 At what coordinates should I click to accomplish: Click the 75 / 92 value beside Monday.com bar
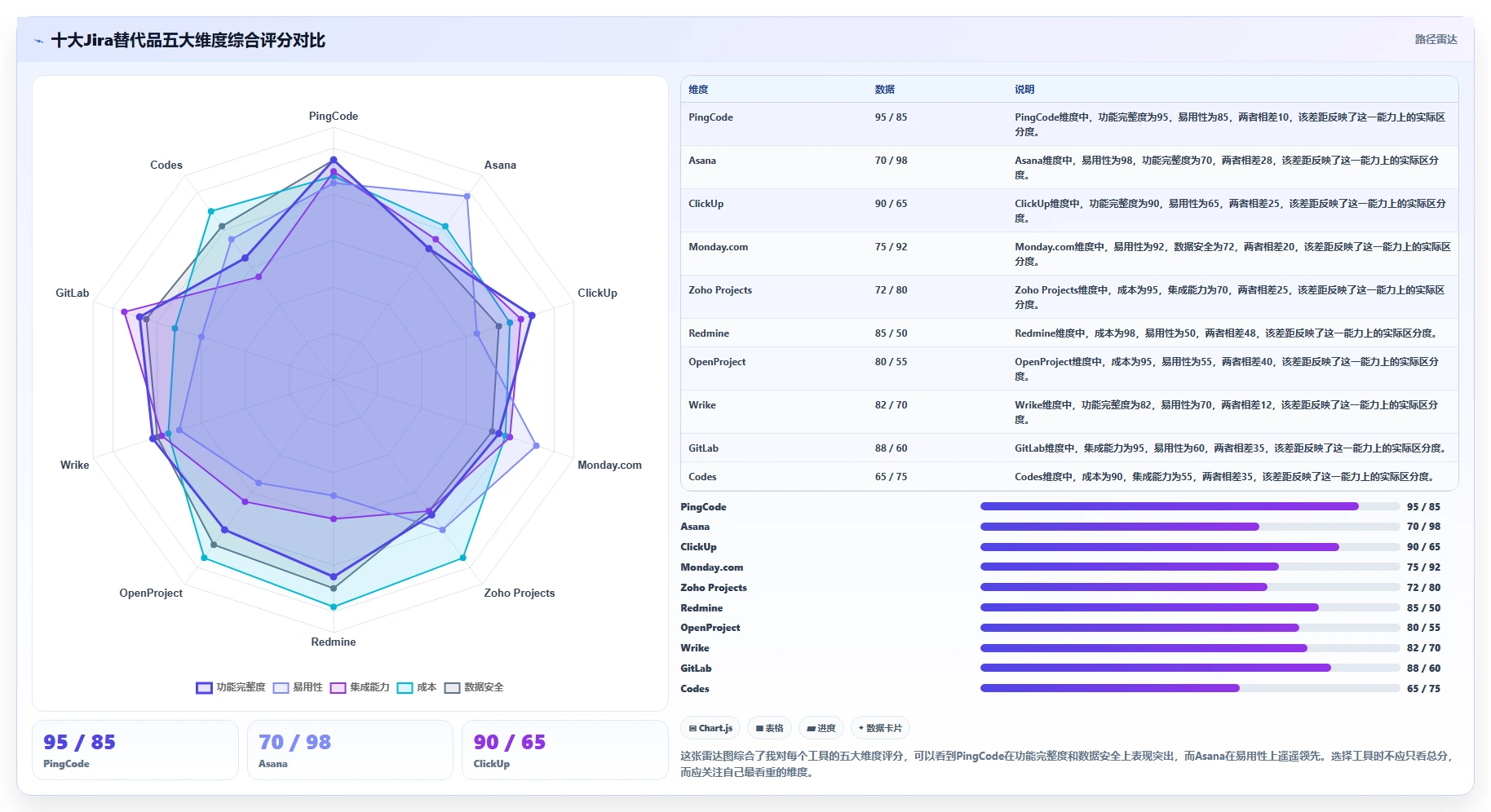point(1423,567)
